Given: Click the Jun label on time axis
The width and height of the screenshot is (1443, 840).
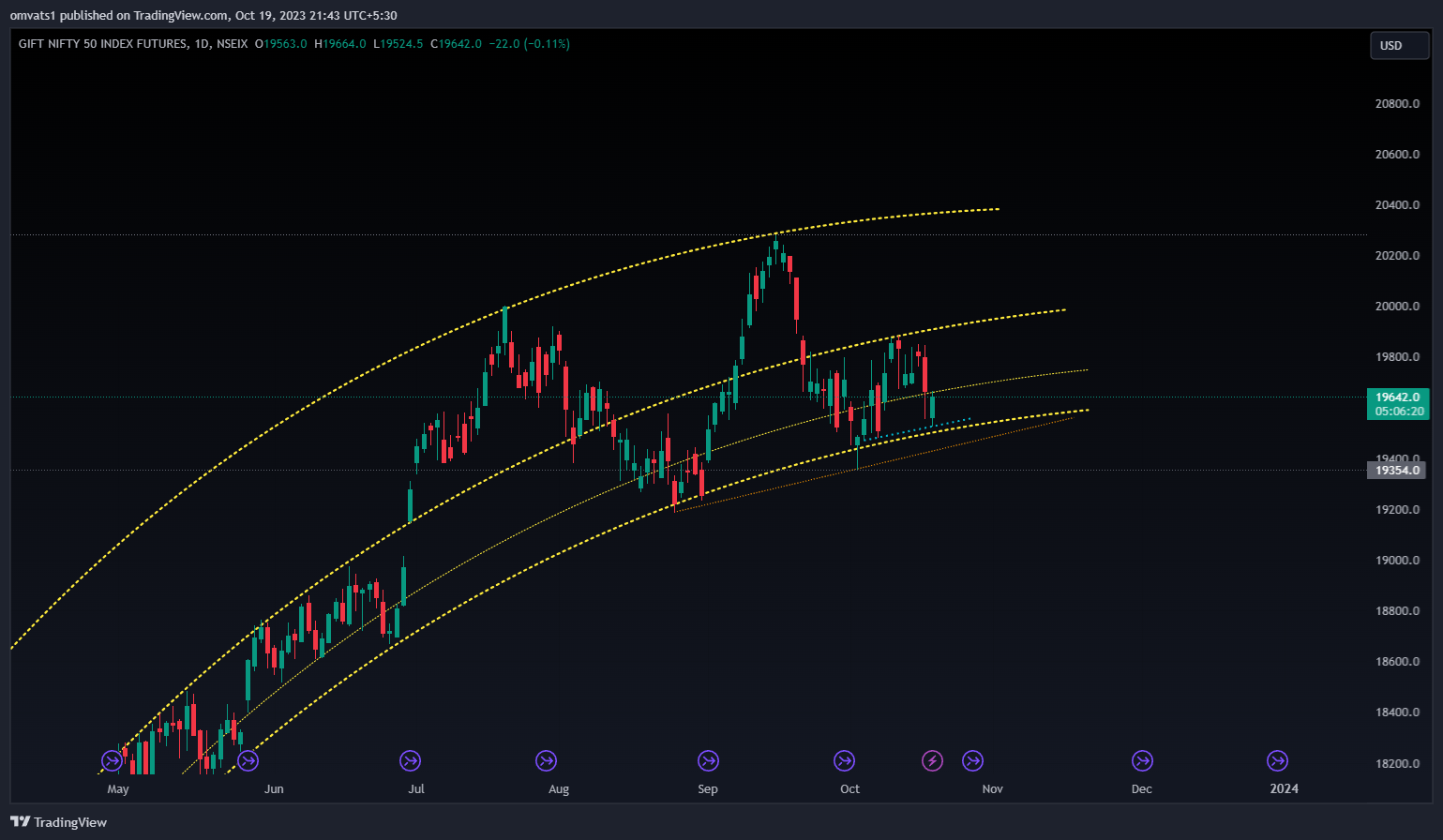Looking at the screenshot, I should coord(274,789).
